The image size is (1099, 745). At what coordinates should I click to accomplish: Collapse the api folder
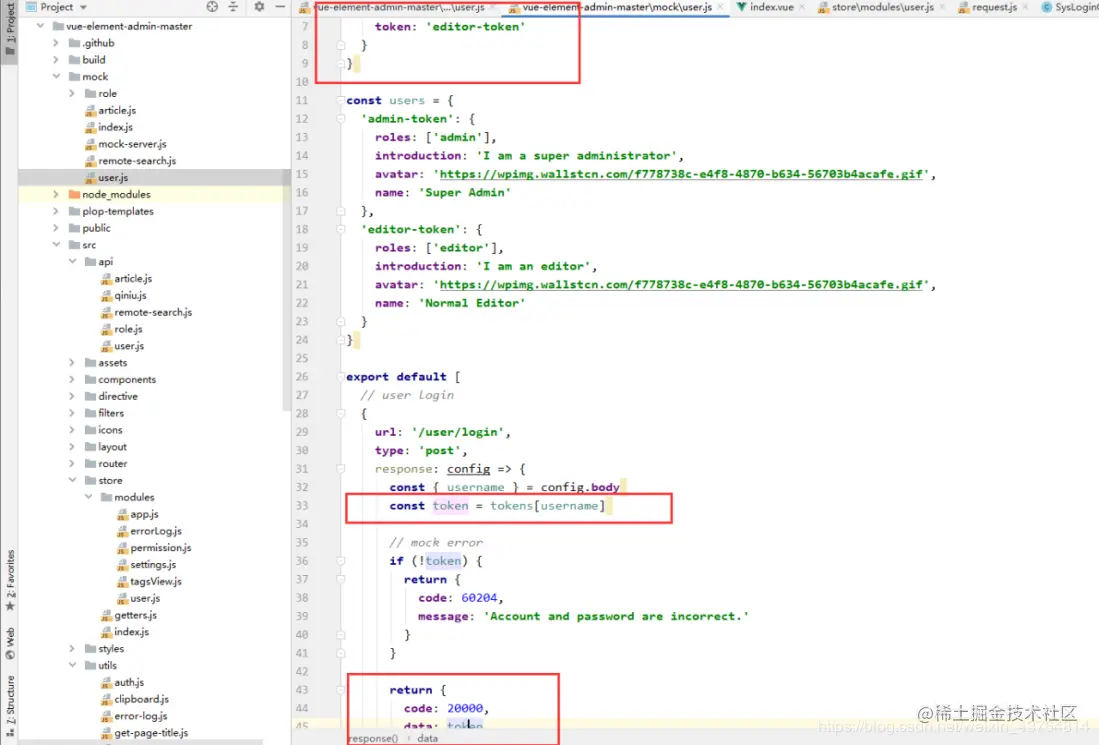pyautogui.click(x=72, y=261)
